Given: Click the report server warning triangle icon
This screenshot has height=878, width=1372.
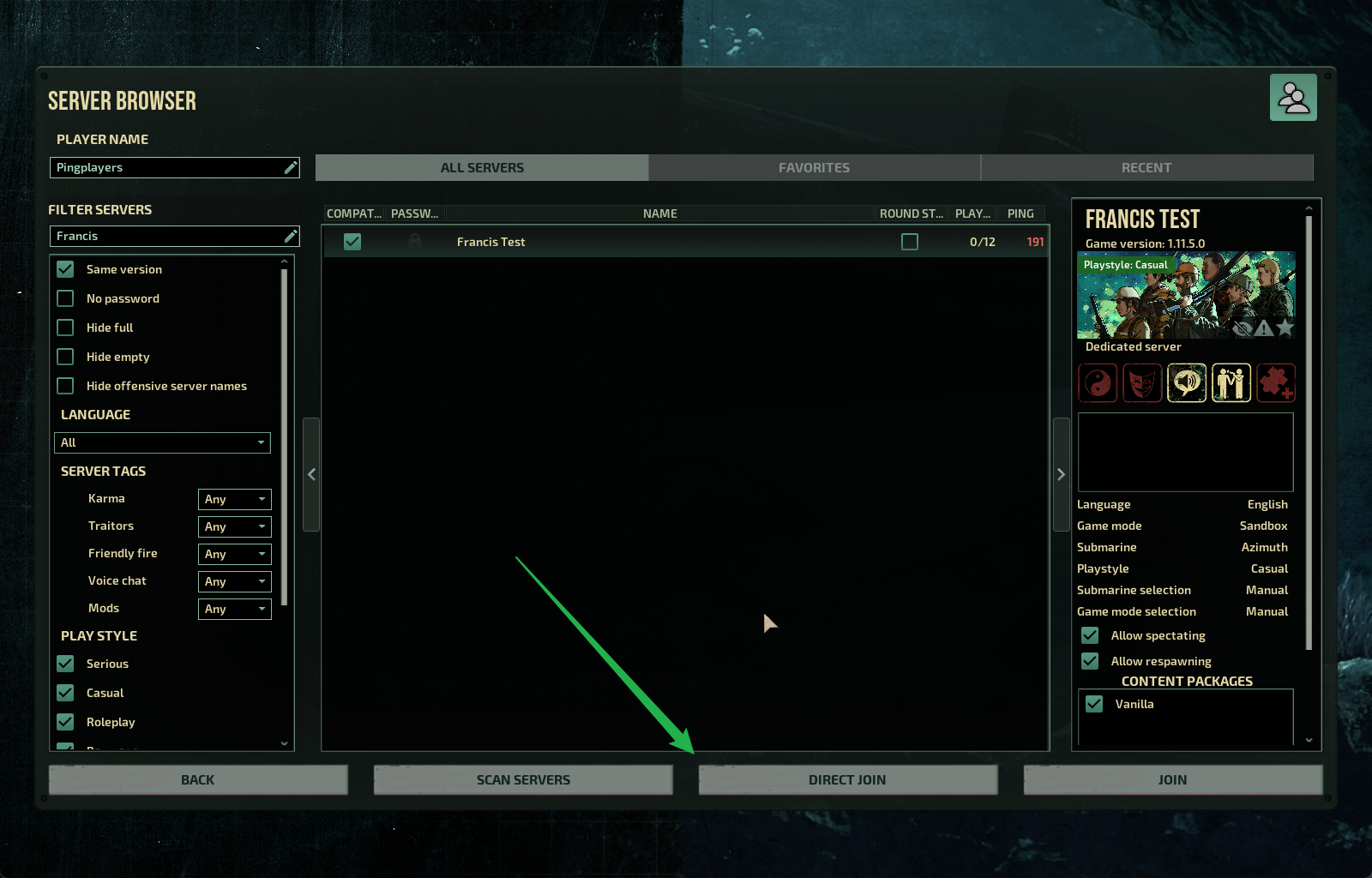Looking at the screenshot, I should click(1264, 328).
